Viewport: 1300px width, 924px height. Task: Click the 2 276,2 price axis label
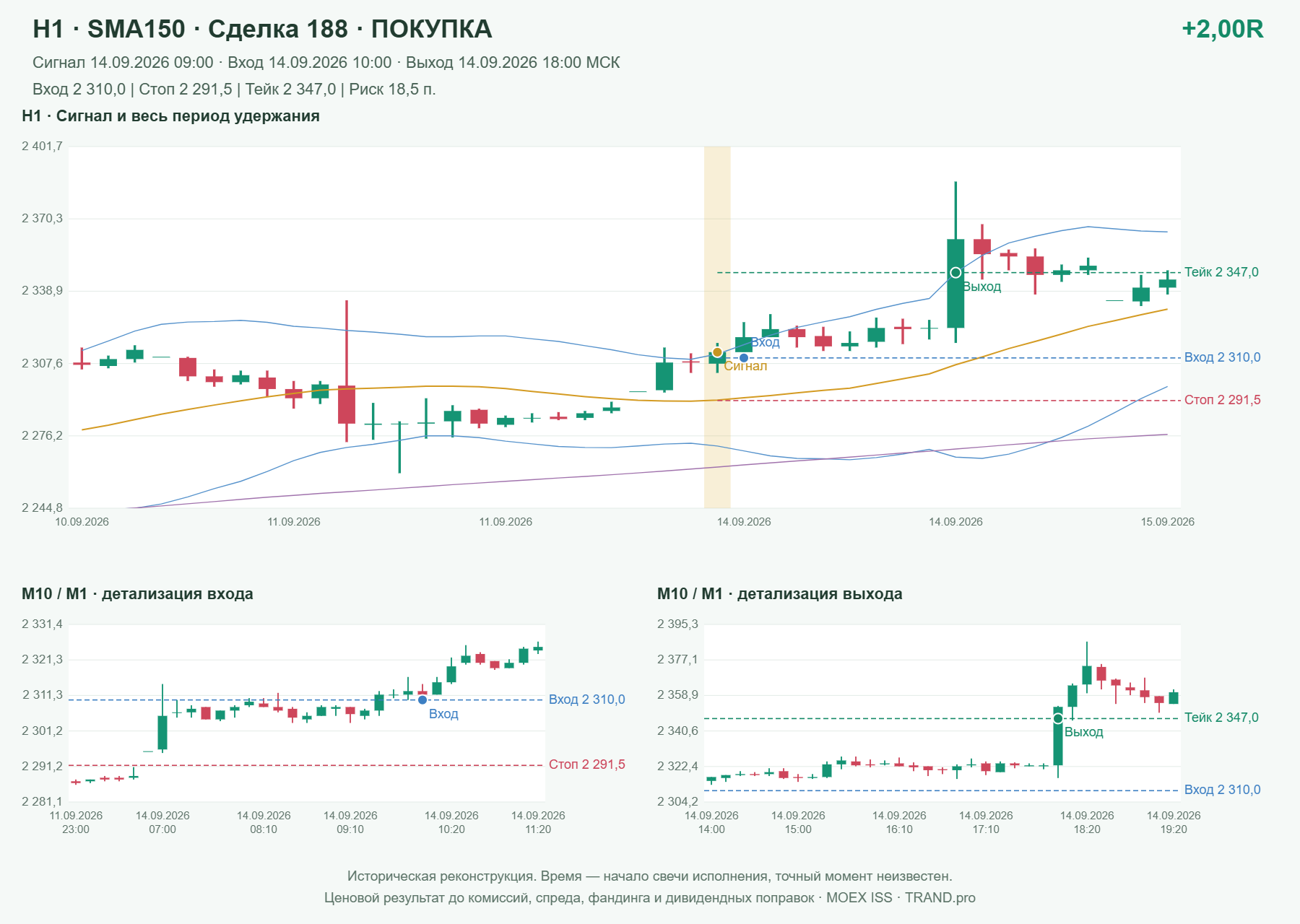tap(42, 436)
